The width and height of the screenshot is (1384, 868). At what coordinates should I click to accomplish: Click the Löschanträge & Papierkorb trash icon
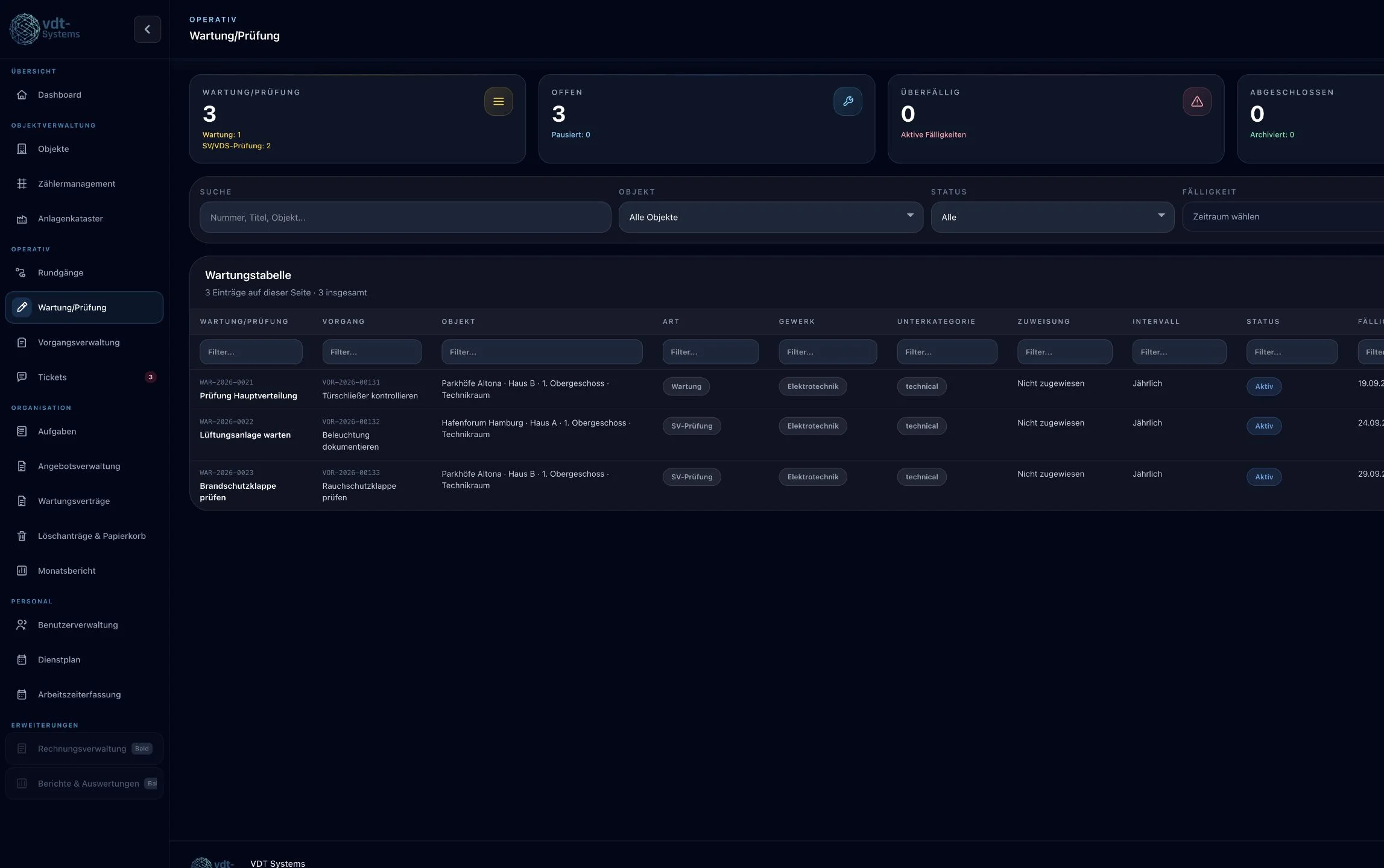22,536
